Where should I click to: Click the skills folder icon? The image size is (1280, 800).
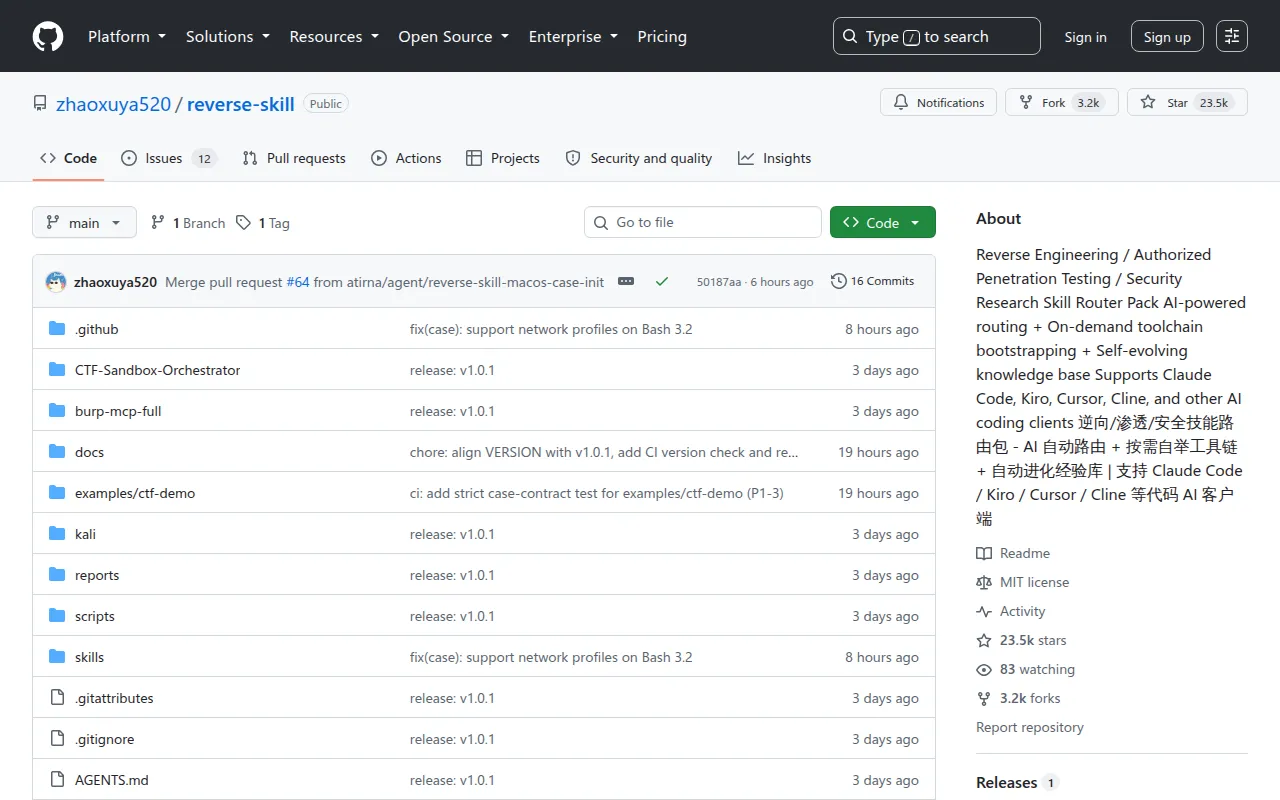[57, 657]
